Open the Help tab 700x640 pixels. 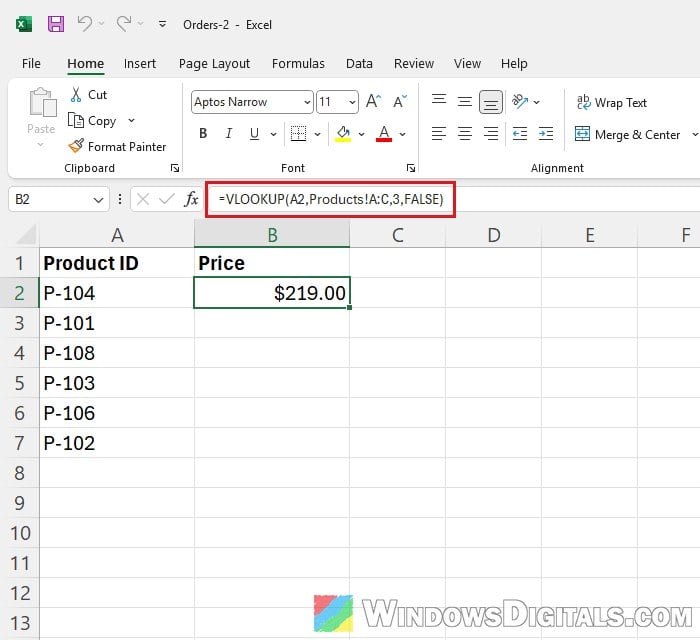click(x=514, y=64)
